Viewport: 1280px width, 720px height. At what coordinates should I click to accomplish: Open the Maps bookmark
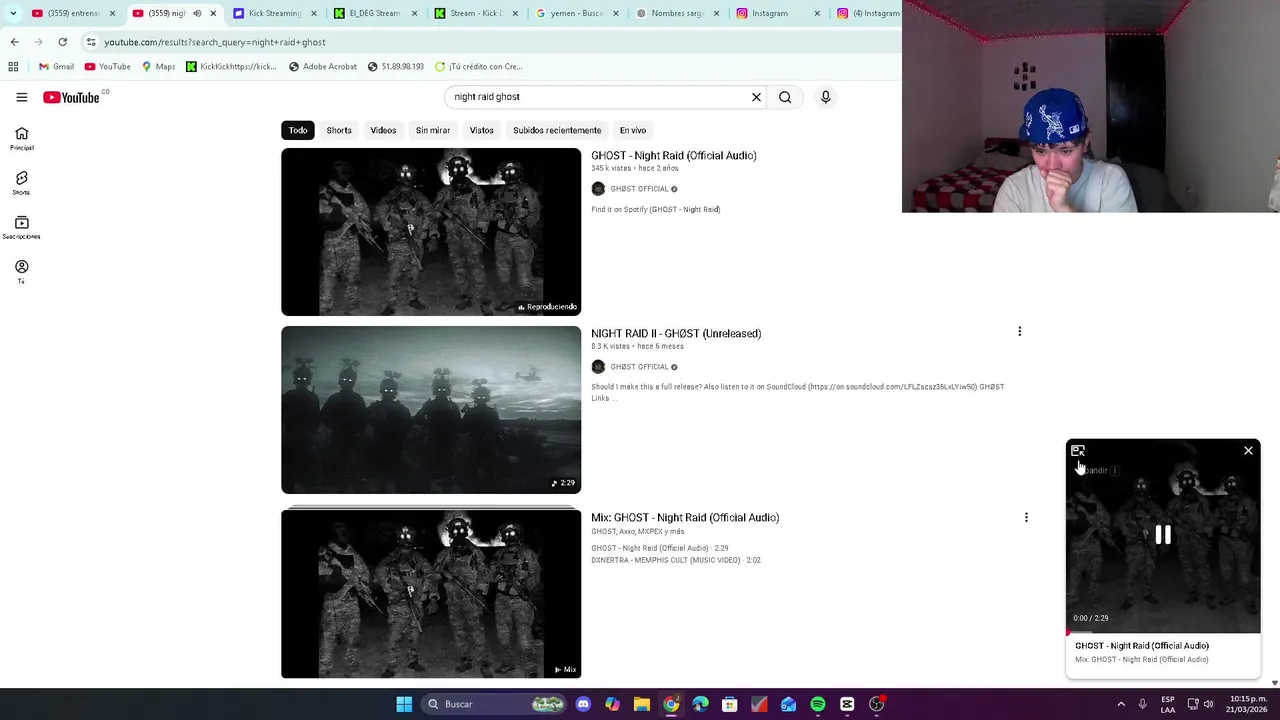pos(158,67)
